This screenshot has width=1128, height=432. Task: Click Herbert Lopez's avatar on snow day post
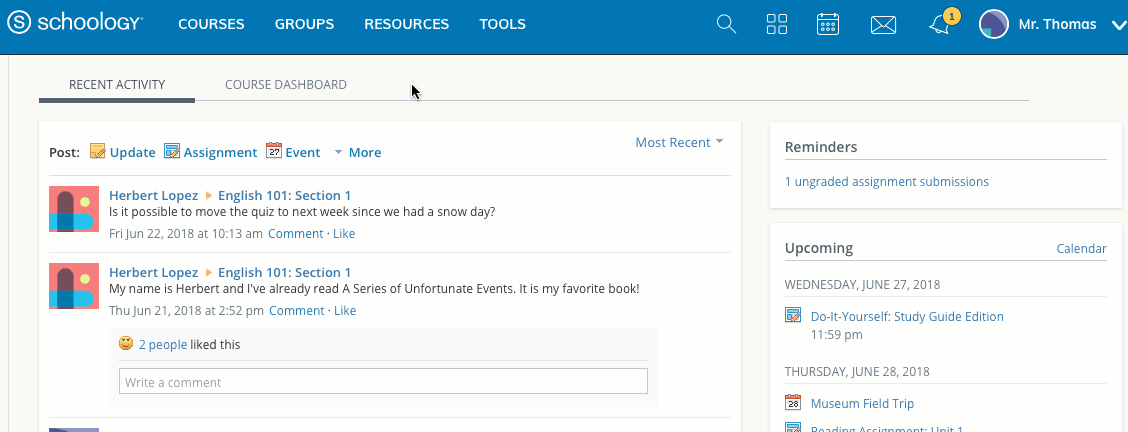(x=74, y=209)
